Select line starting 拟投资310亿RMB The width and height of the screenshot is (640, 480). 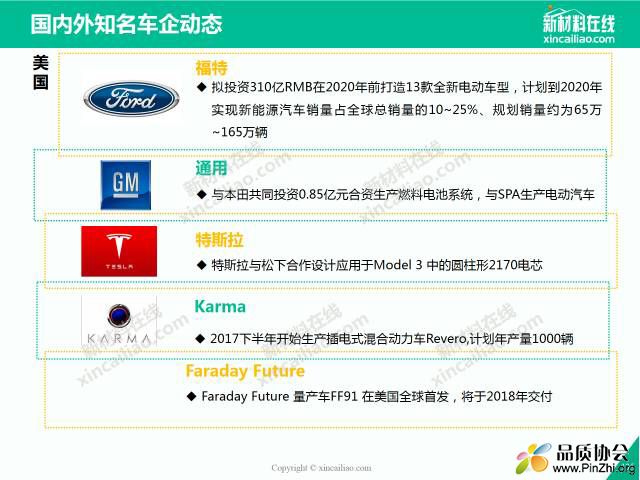407,87
